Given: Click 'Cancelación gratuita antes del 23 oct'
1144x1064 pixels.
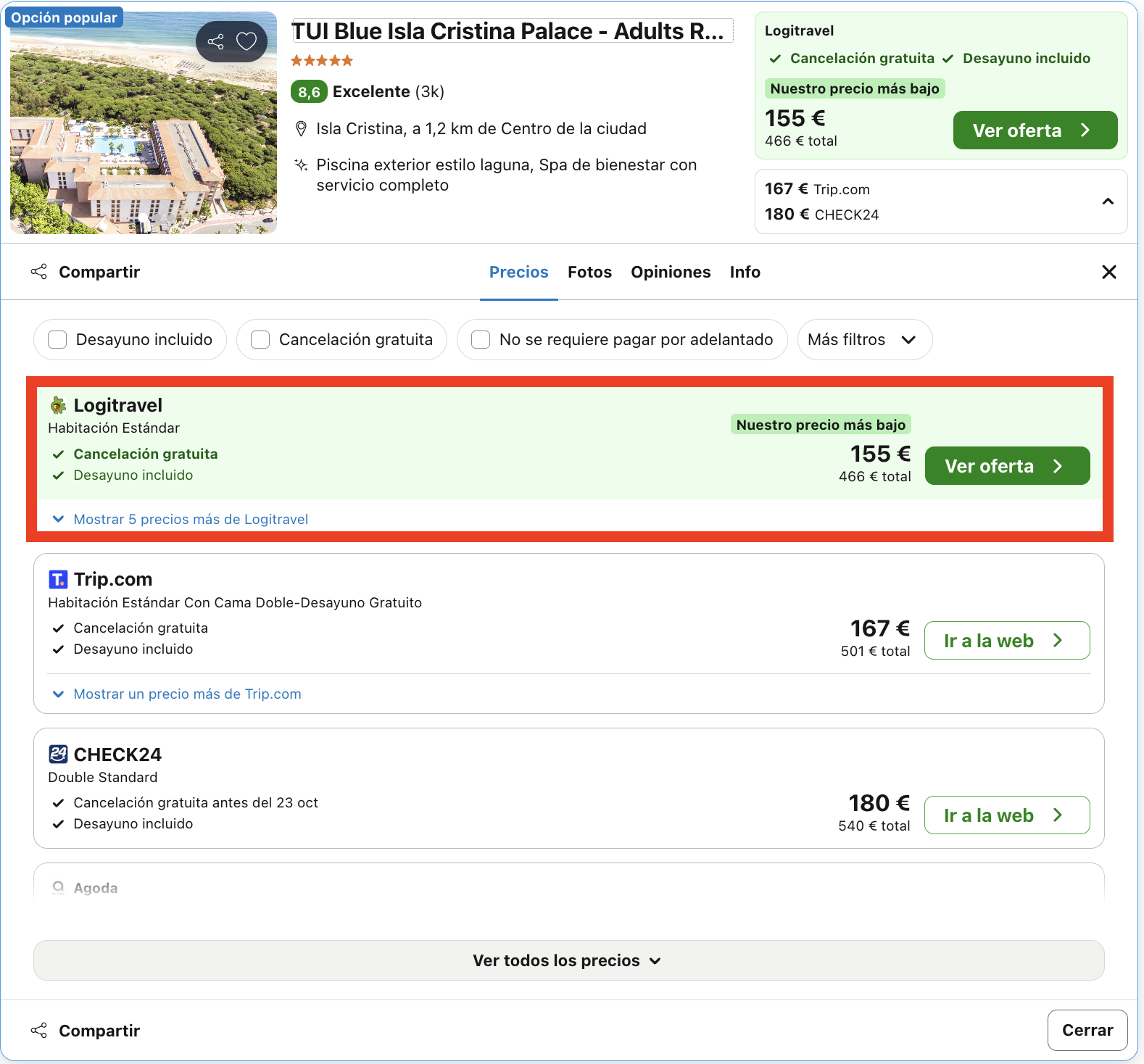Looking at the screenshot, I should click(x=196, y=803).
